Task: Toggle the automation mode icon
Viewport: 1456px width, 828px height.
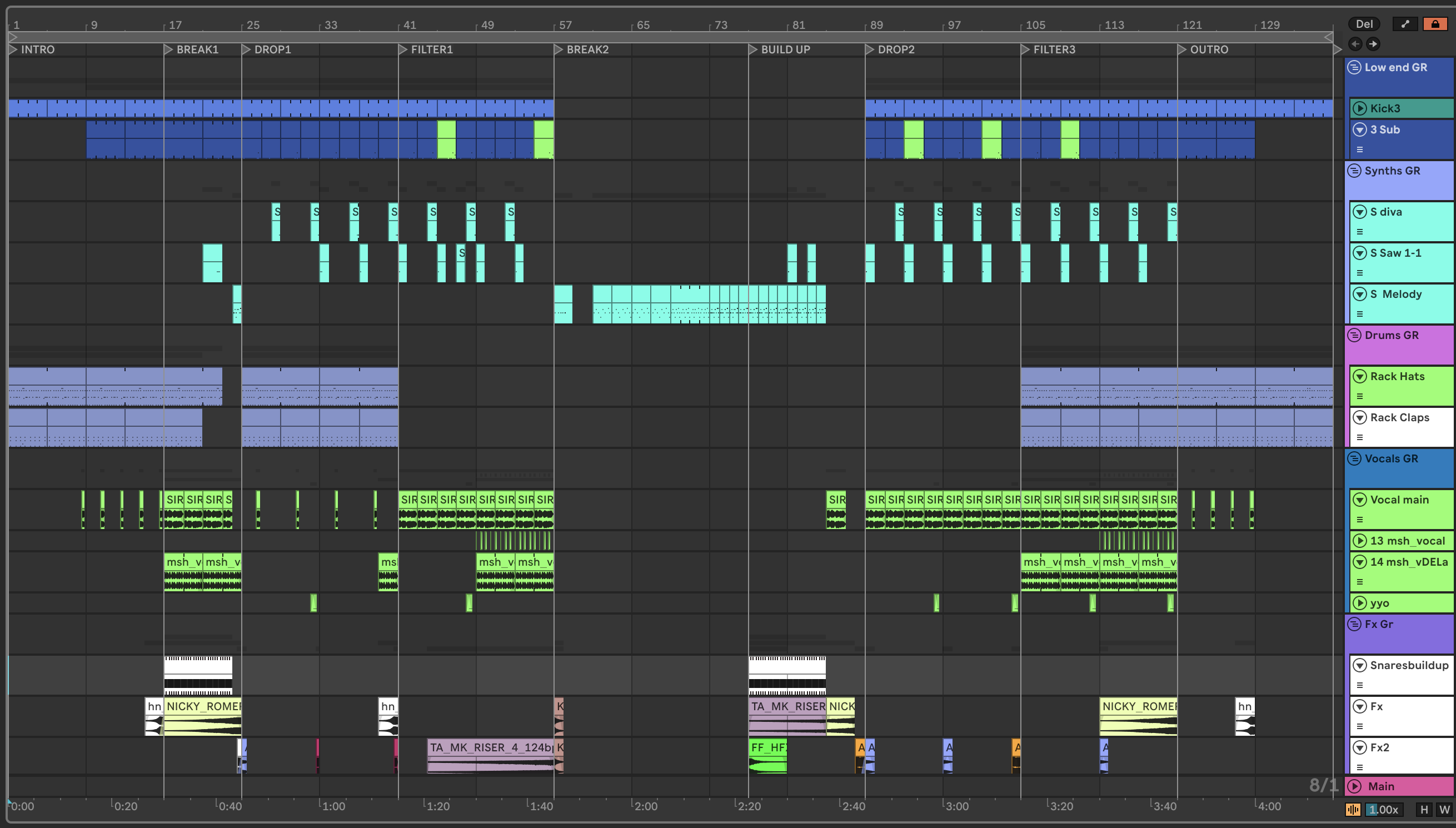Action: pyautogui.click(x=1405, y=24)
